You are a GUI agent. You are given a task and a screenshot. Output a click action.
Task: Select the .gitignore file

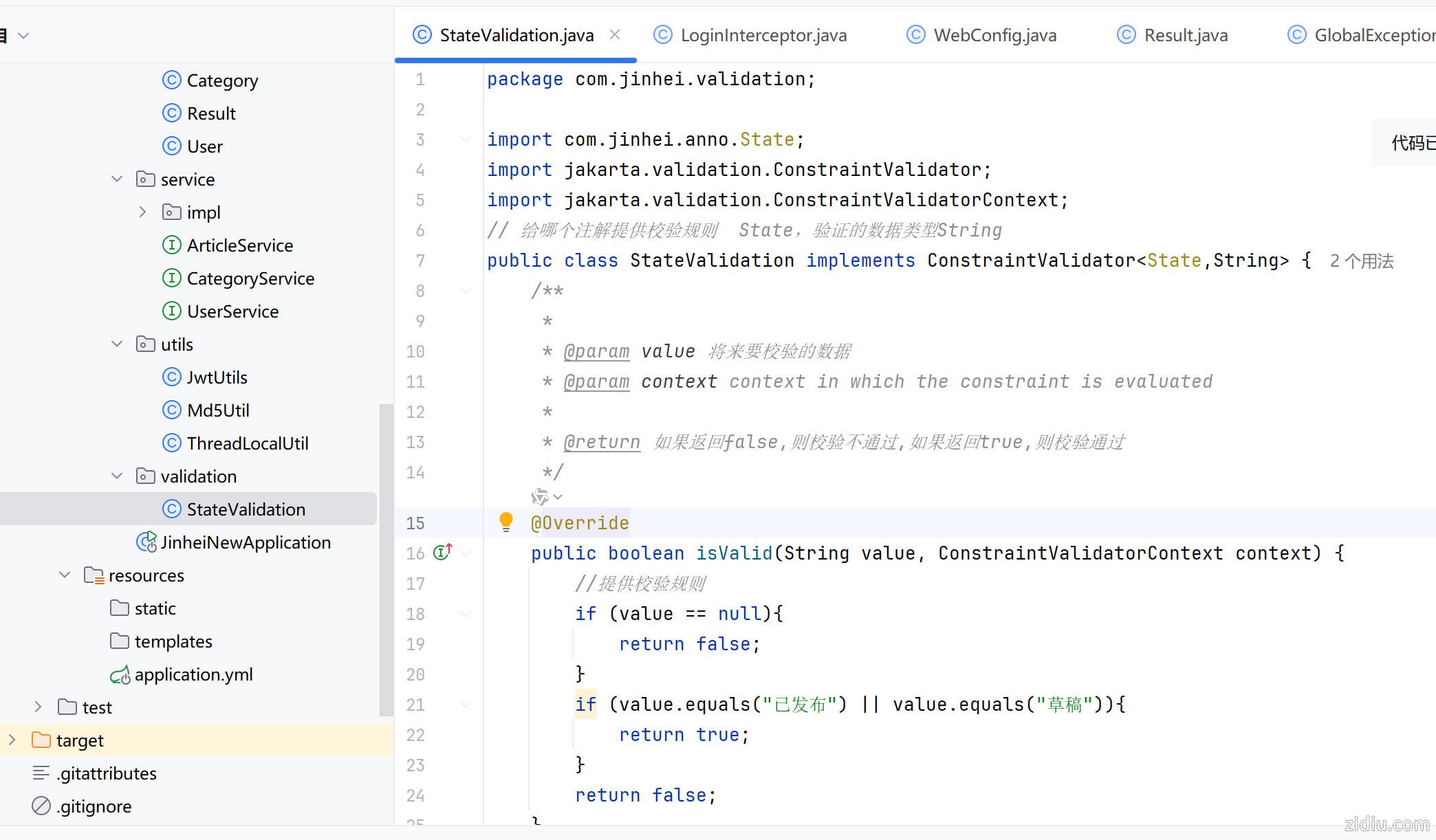click(x=94, y=806)
